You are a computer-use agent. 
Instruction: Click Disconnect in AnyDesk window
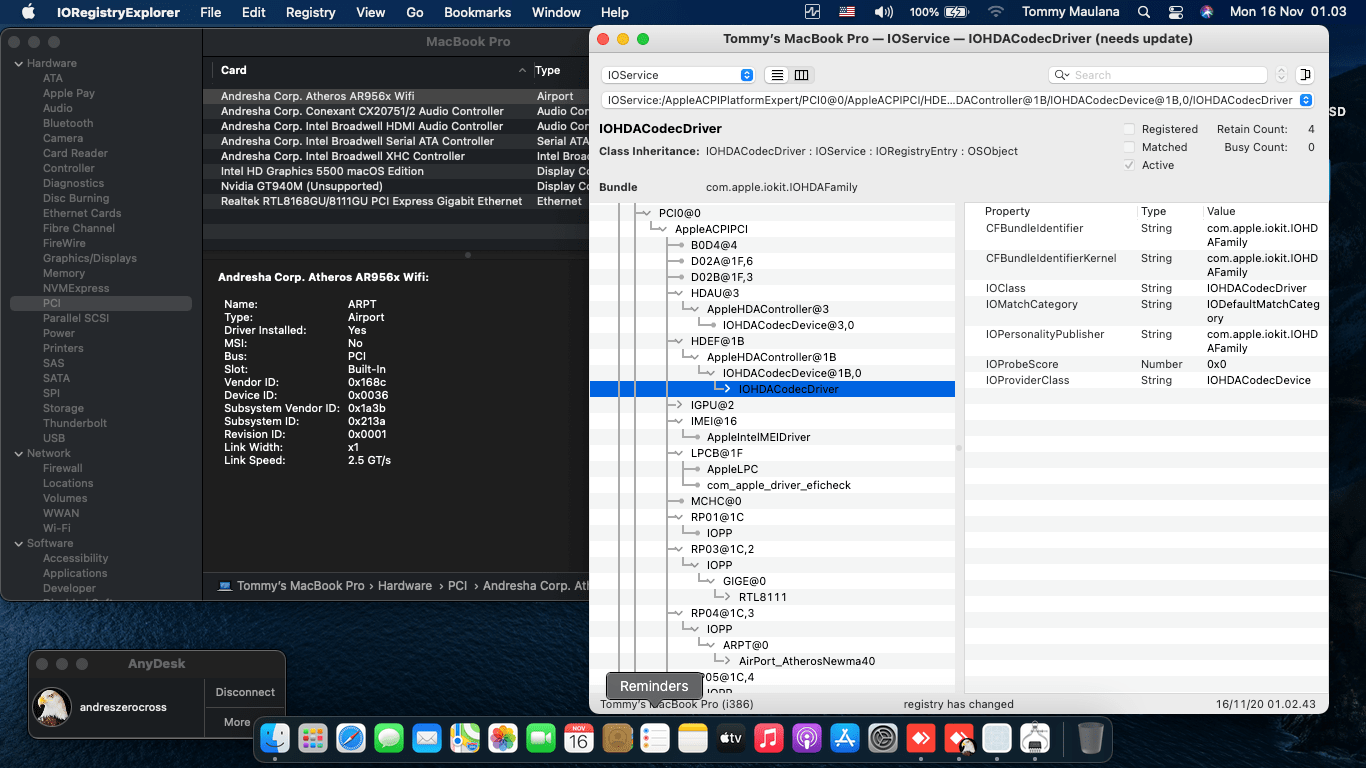tap(245, 692)
